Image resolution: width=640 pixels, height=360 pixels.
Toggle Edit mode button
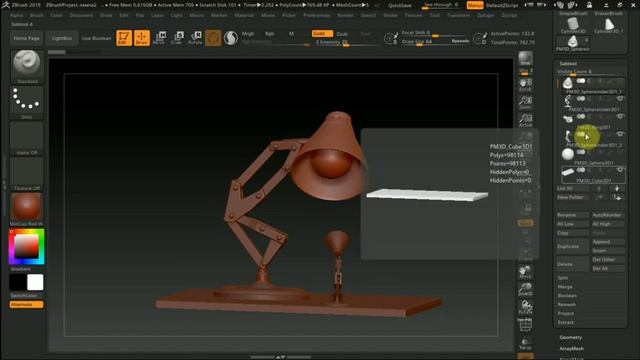124,38
